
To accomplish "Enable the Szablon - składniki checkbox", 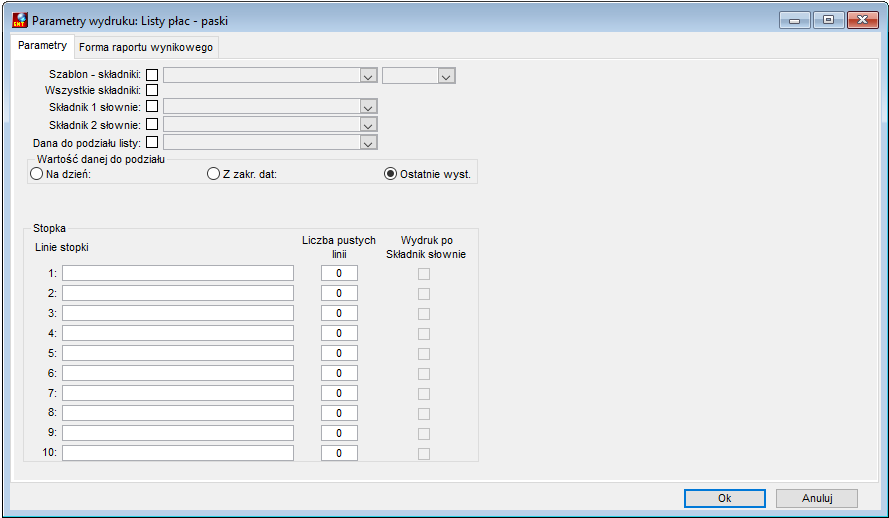I will (x=152, y=75).
